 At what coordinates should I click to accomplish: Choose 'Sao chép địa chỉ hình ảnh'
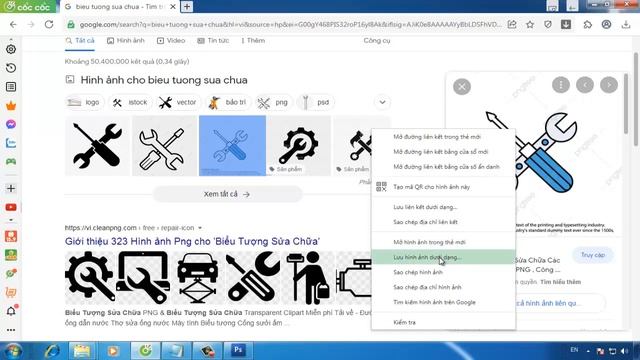click(443, 287)
